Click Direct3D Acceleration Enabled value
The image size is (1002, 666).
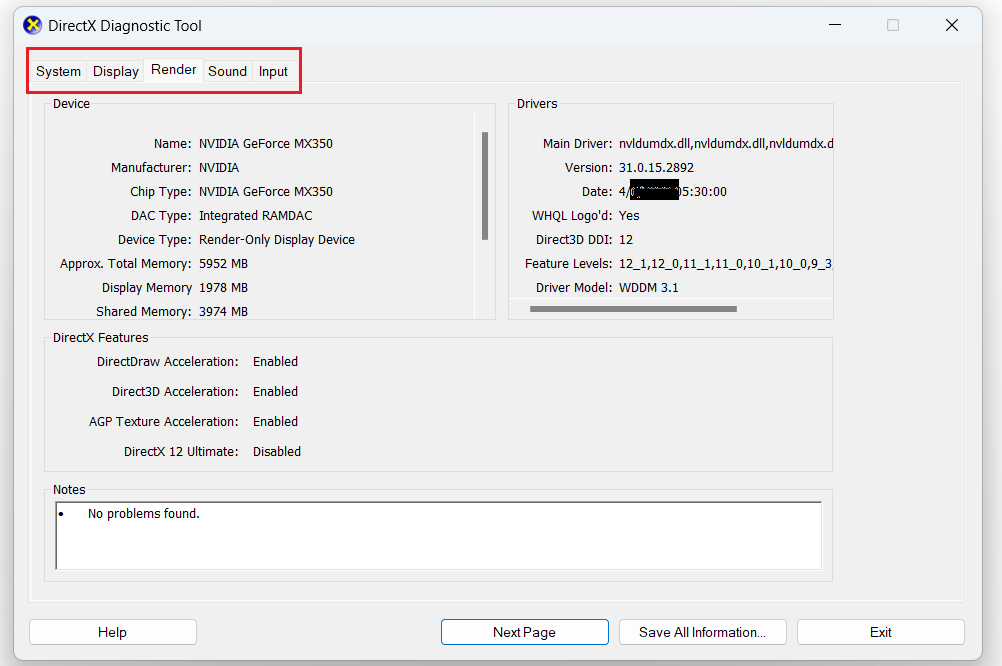[275, 391]
